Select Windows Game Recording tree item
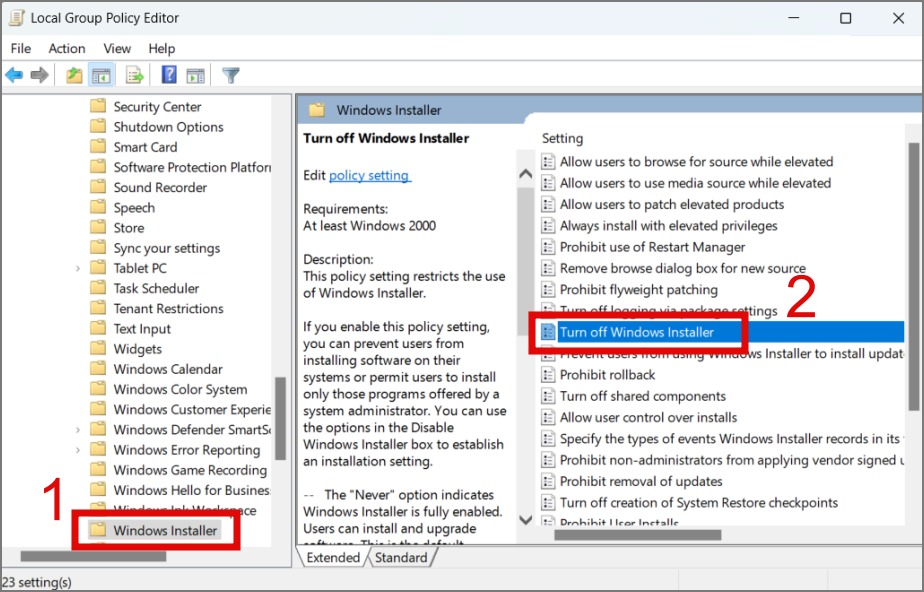924x592 pixels. [190, 470]
